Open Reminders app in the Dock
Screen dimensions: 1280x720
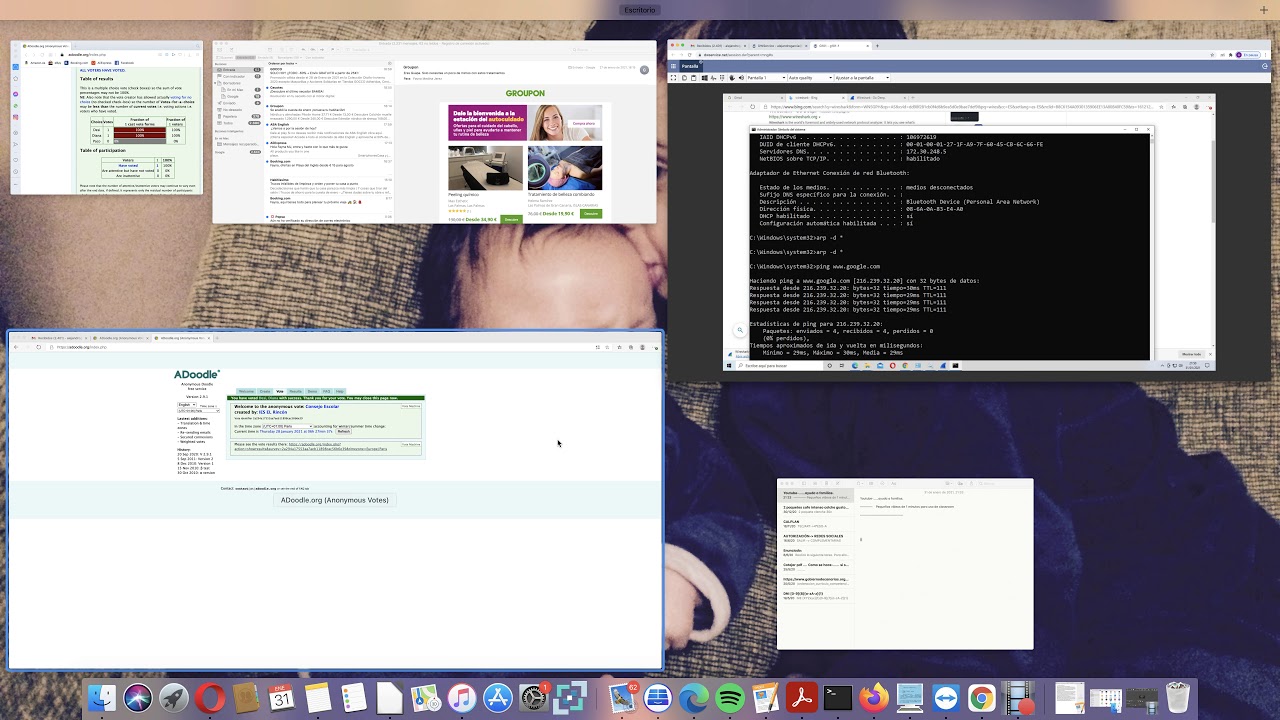pos(354,698)
